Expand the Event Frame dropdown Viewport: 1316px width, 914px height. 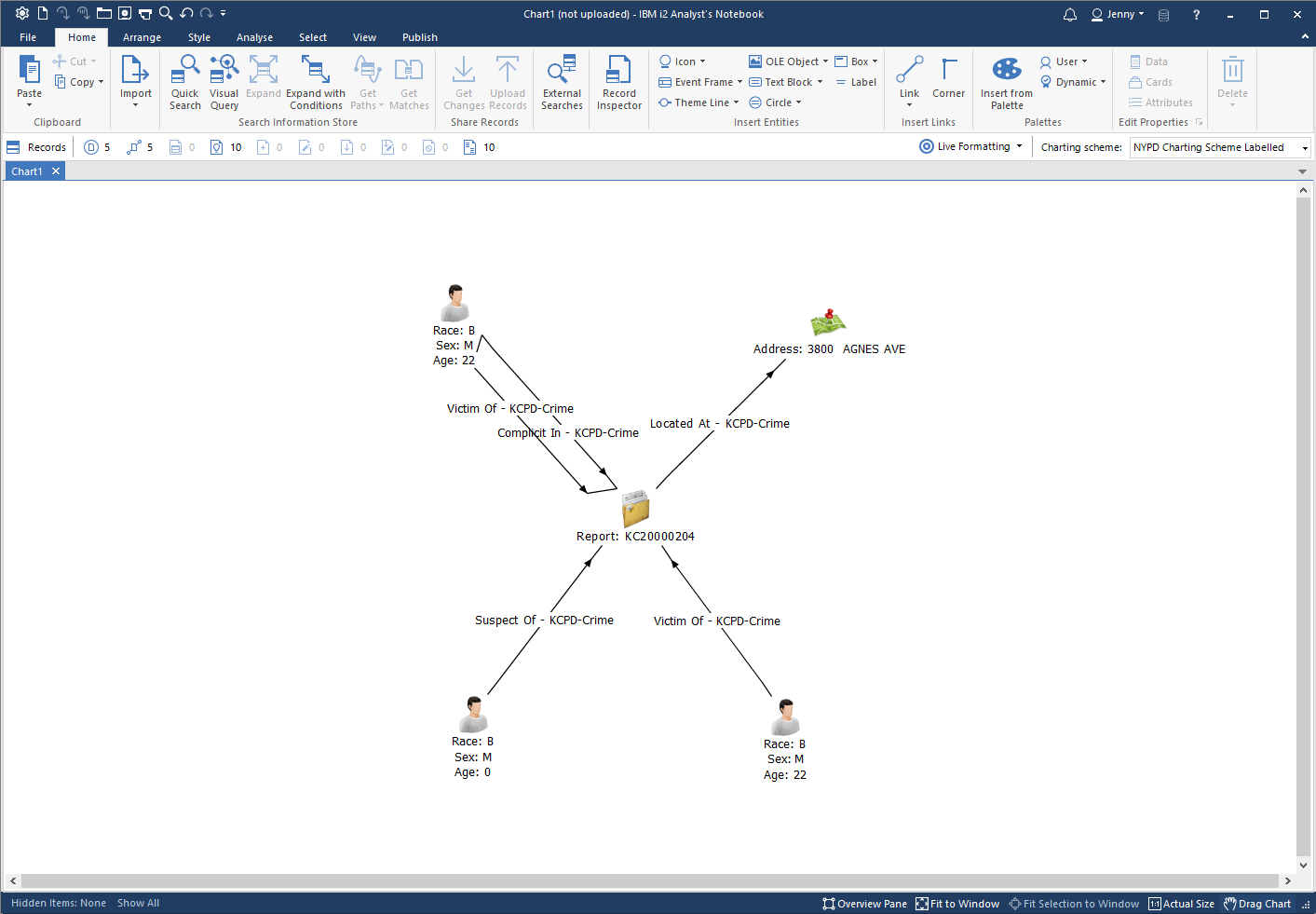[739, 82]
